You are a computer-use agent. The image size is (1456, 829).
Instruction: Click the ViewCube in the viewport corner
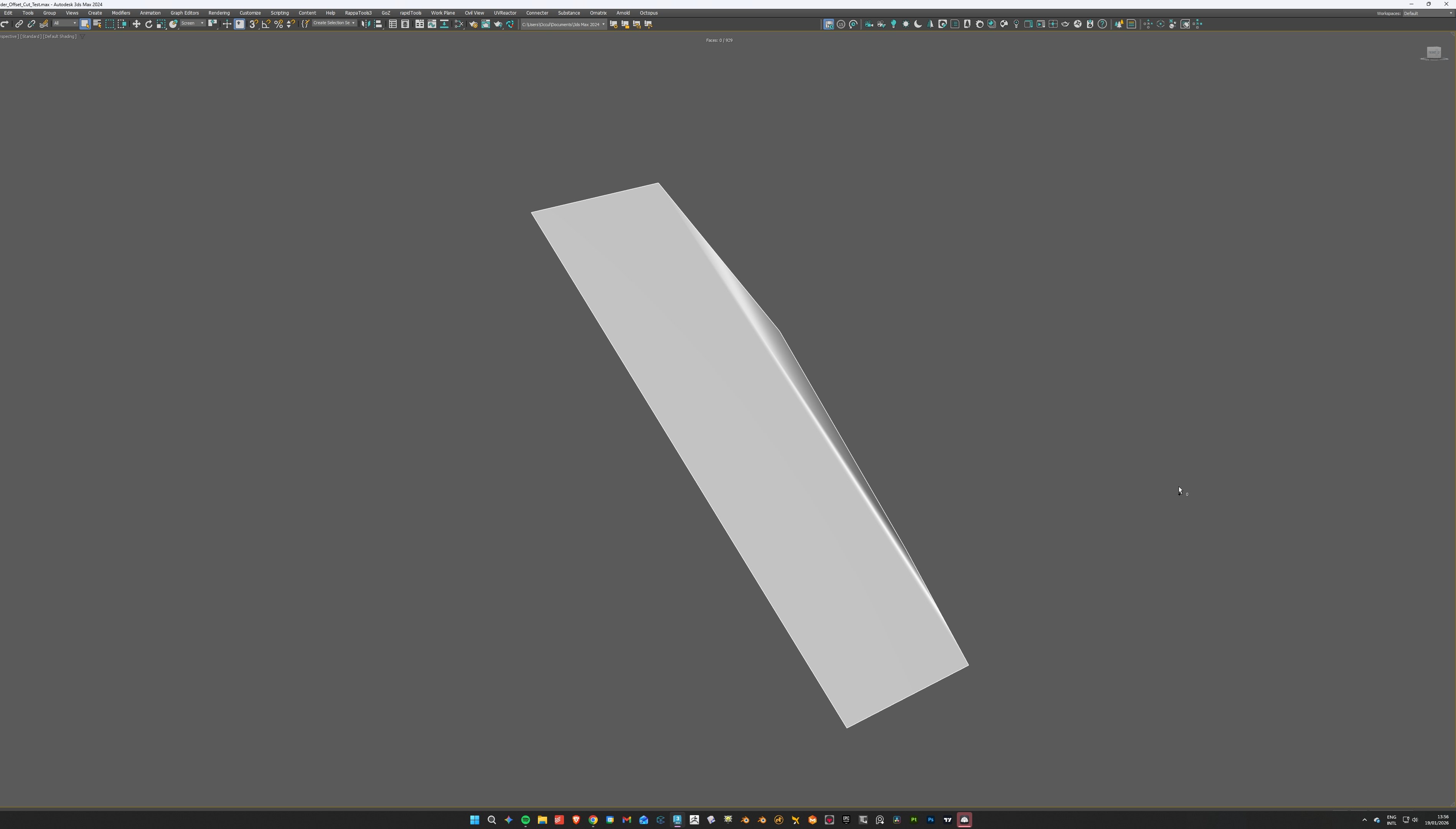tap(1433, 53)
